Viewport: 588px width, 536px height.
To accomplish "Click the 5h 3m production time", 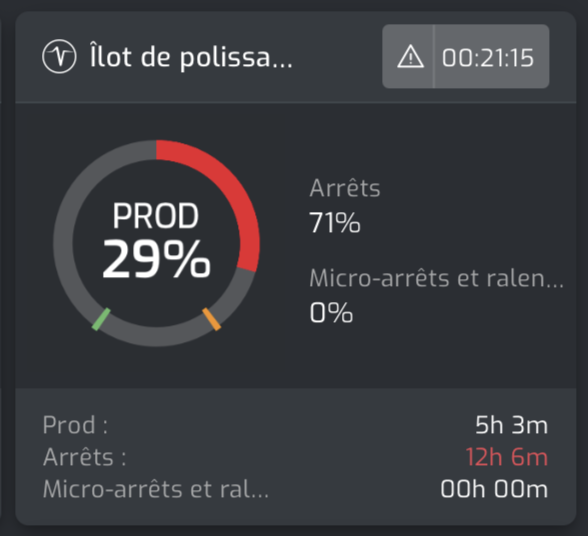I will pos(512,425).
